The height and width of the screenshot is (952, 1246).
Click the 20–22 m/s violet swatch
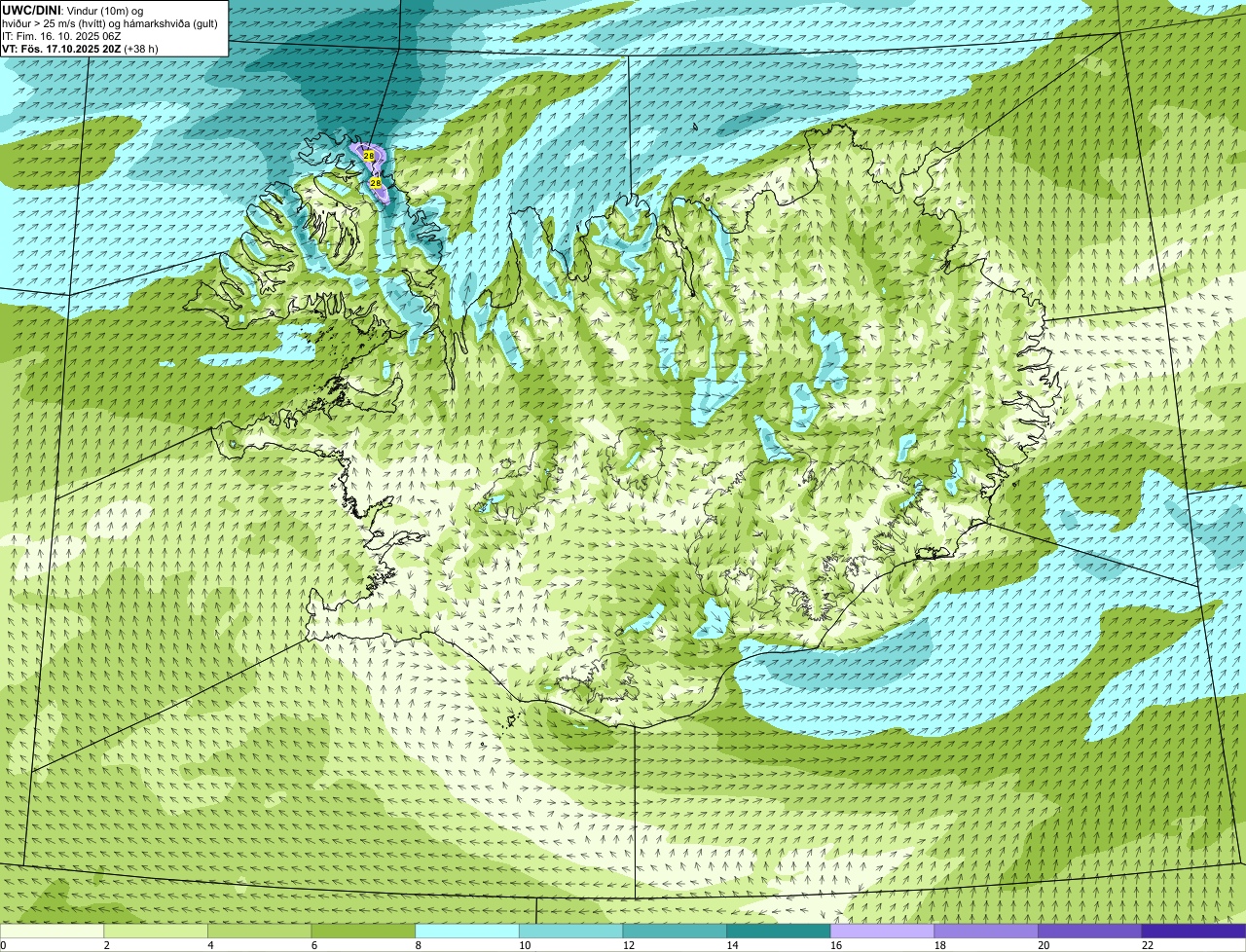[1089, 931]
